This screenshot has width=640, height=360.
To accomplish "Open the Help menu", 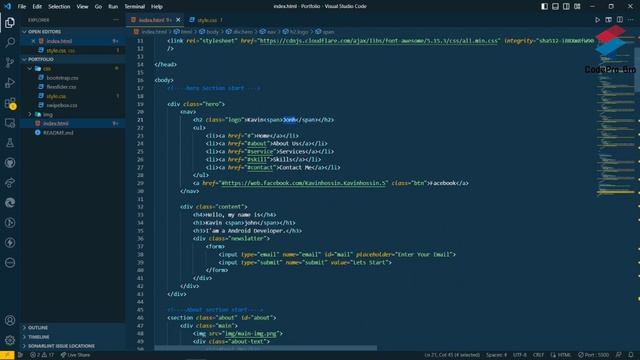I will coord(157,7).
